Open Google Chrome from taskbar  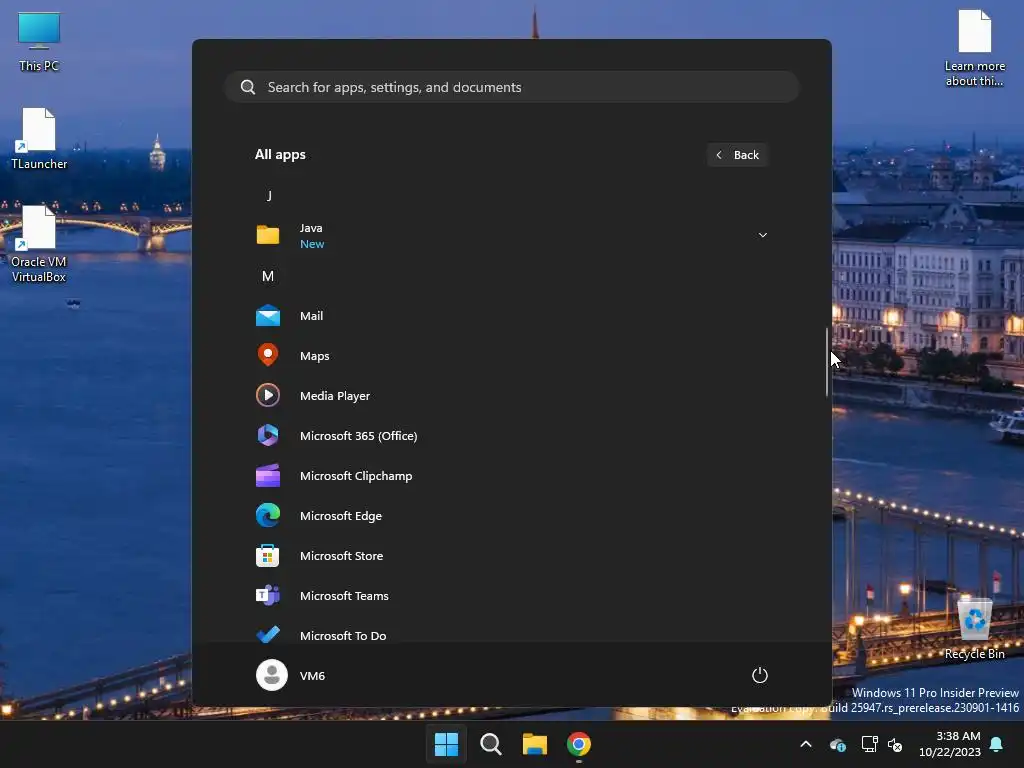(579, 744)
